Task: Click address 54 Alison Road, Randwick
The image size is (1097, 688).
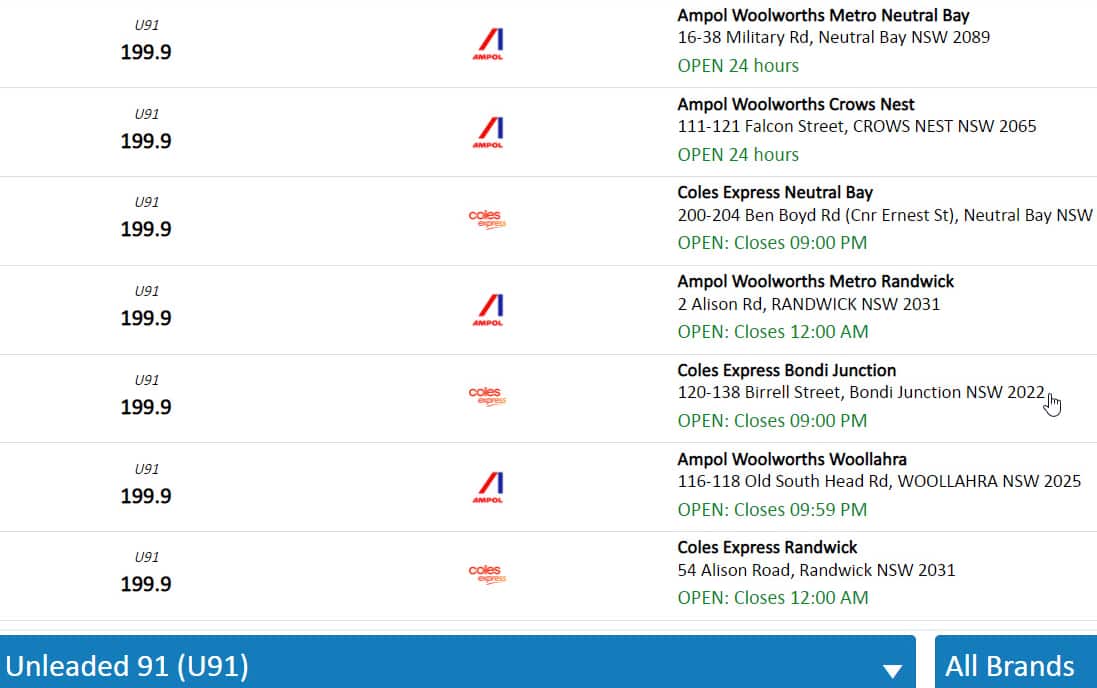Action: coord(816,570)
